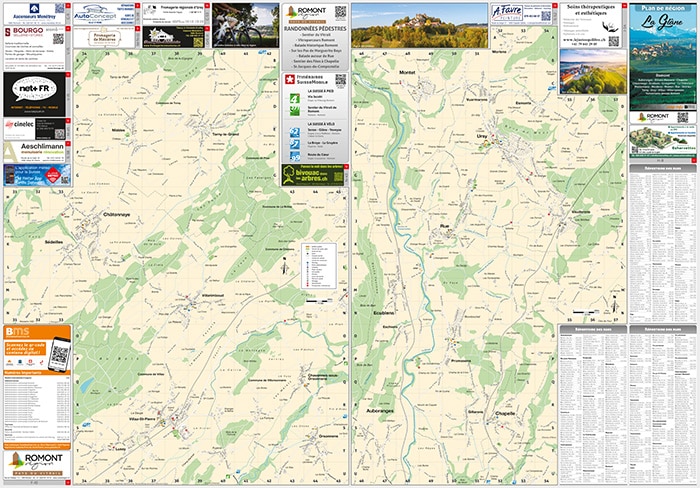Click the north arrow on the right-hand map
700x488 pixels.
click(616, 305)
